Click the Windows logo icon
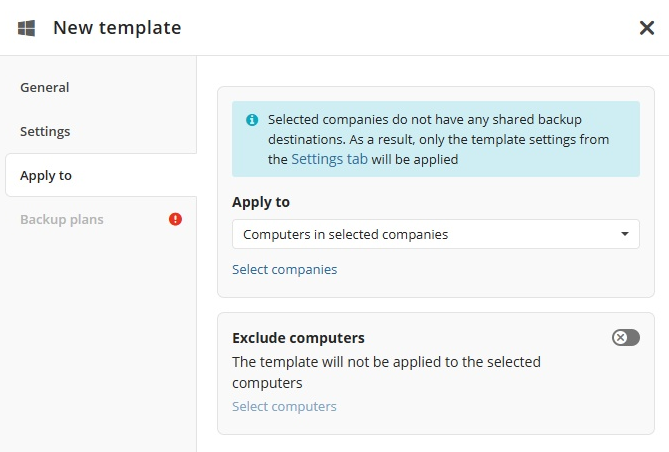The width and height of the screenshot is (669, 452). tap(26, 28)
